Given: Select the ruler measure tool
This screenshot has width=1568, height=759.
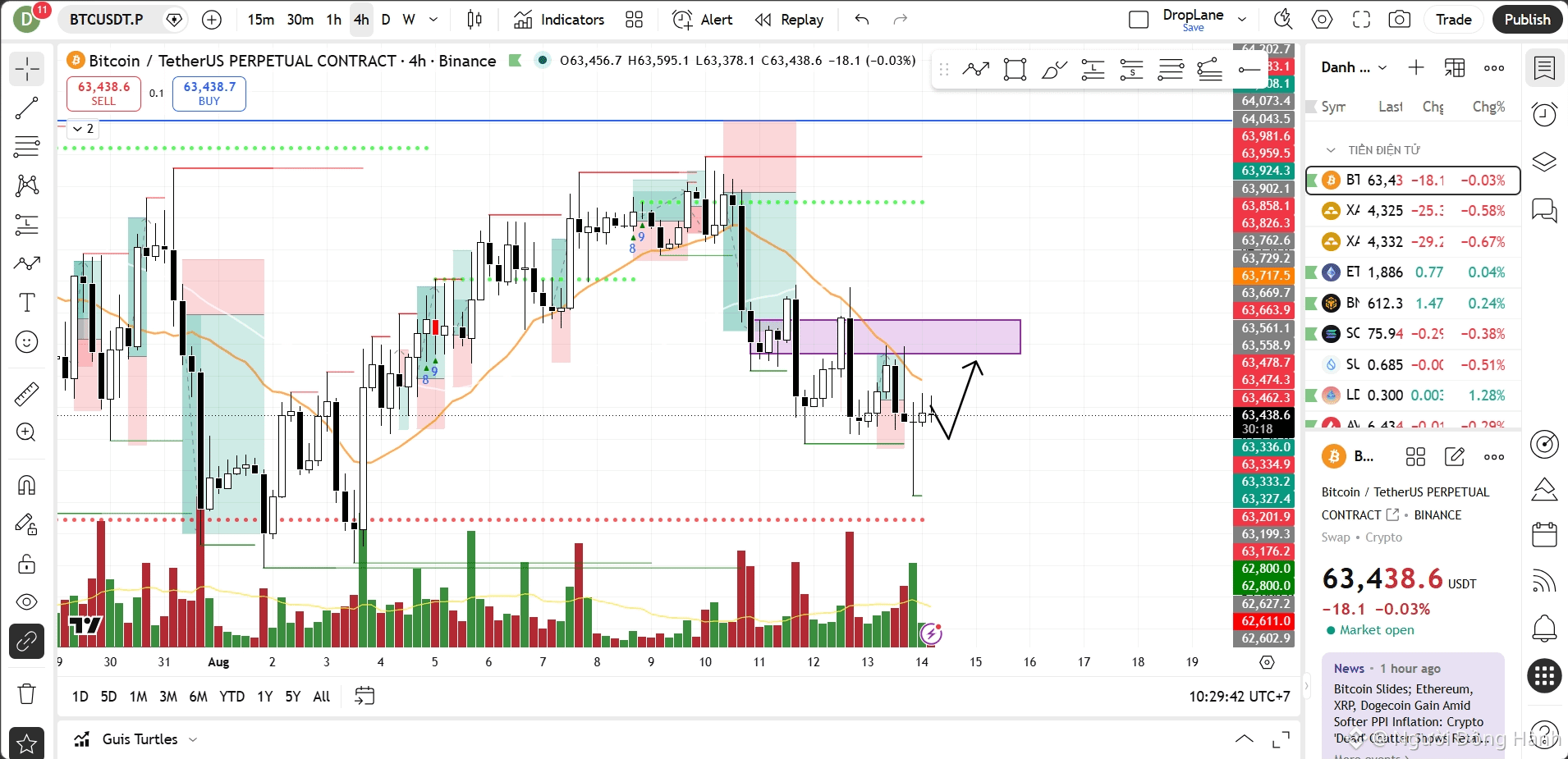Looking at the screenshot, I should pos(26,394).
